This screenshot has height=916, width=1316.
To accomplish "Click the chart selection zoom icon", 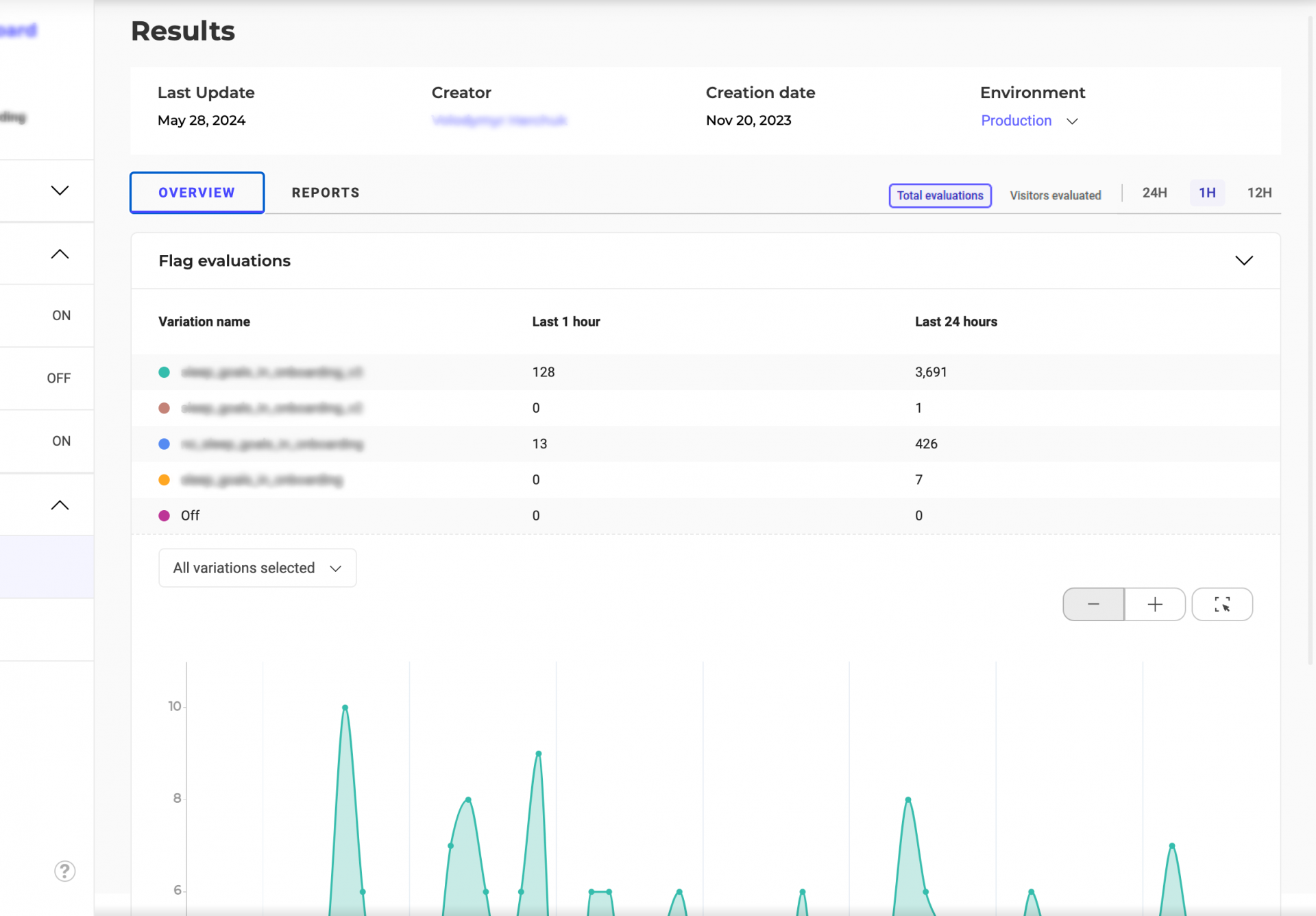I will 1222,604.
